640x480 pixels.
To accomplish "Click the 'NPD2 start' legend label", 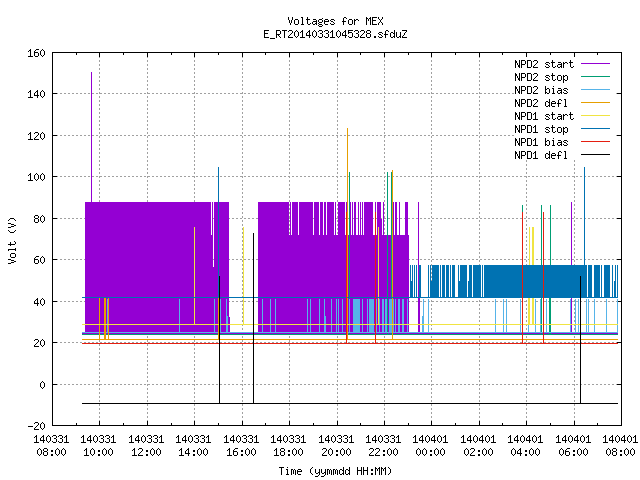I will (544, 64).
